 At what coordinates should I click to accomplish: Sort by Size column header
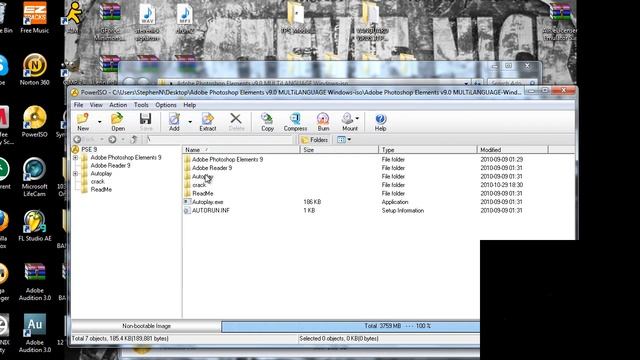click(339, 150)
